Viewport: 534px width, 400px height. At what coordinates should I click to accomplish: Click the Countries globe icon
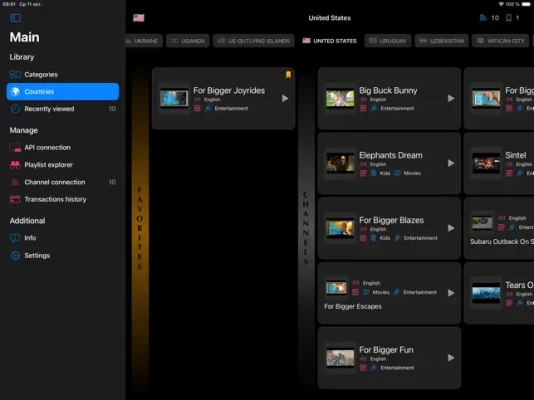(15, 92)
